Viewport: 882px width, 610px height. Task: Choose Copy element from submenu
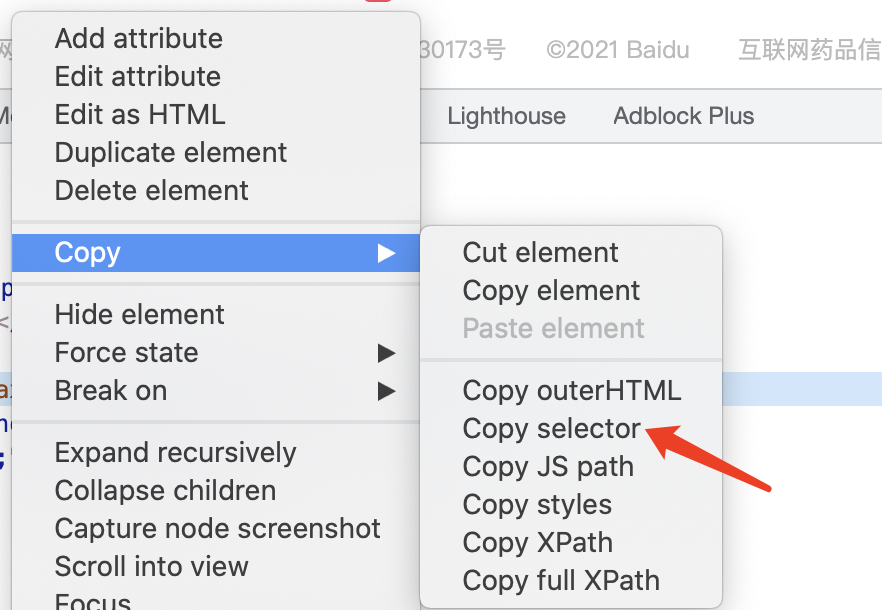tap(552, 291)
